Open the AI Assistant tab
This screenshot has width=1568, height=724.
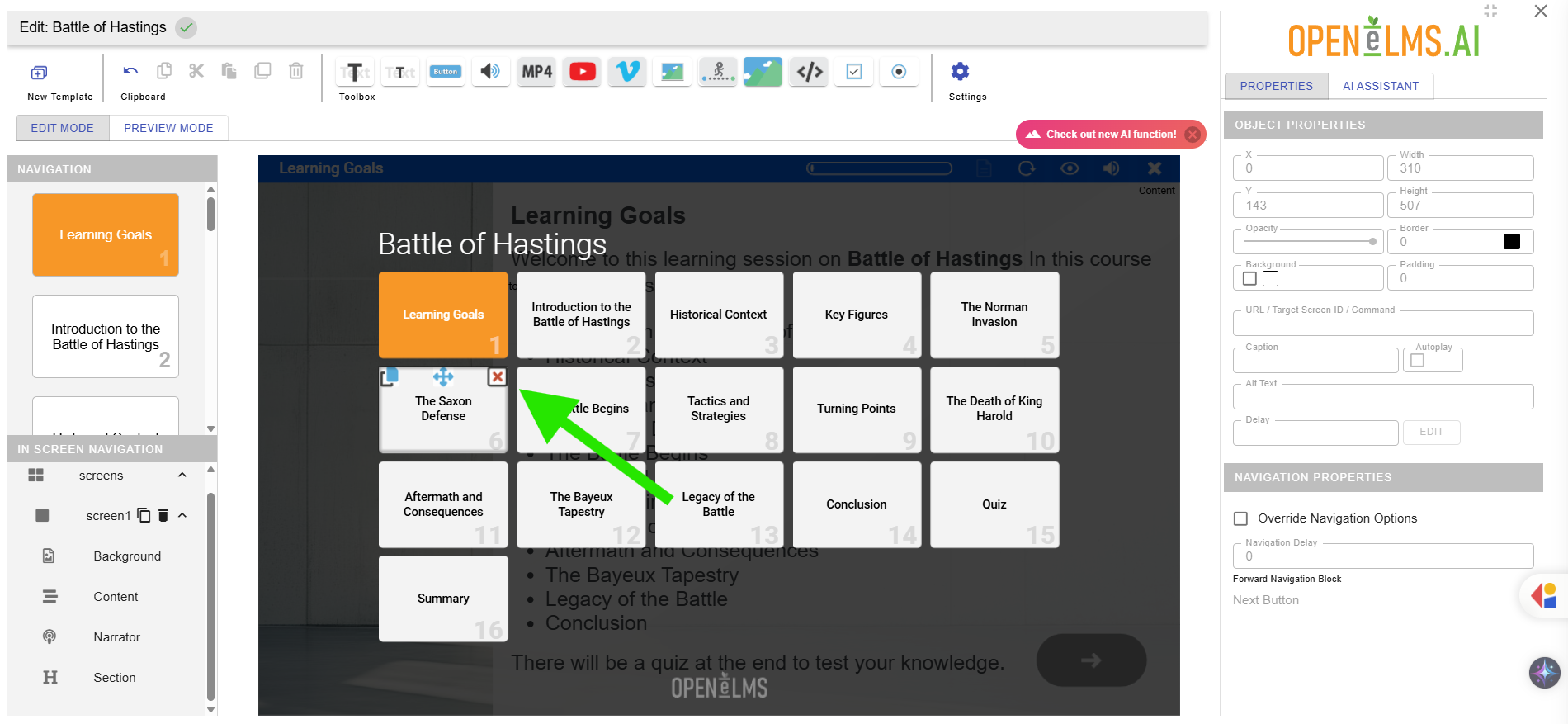tap(1381, 86)
